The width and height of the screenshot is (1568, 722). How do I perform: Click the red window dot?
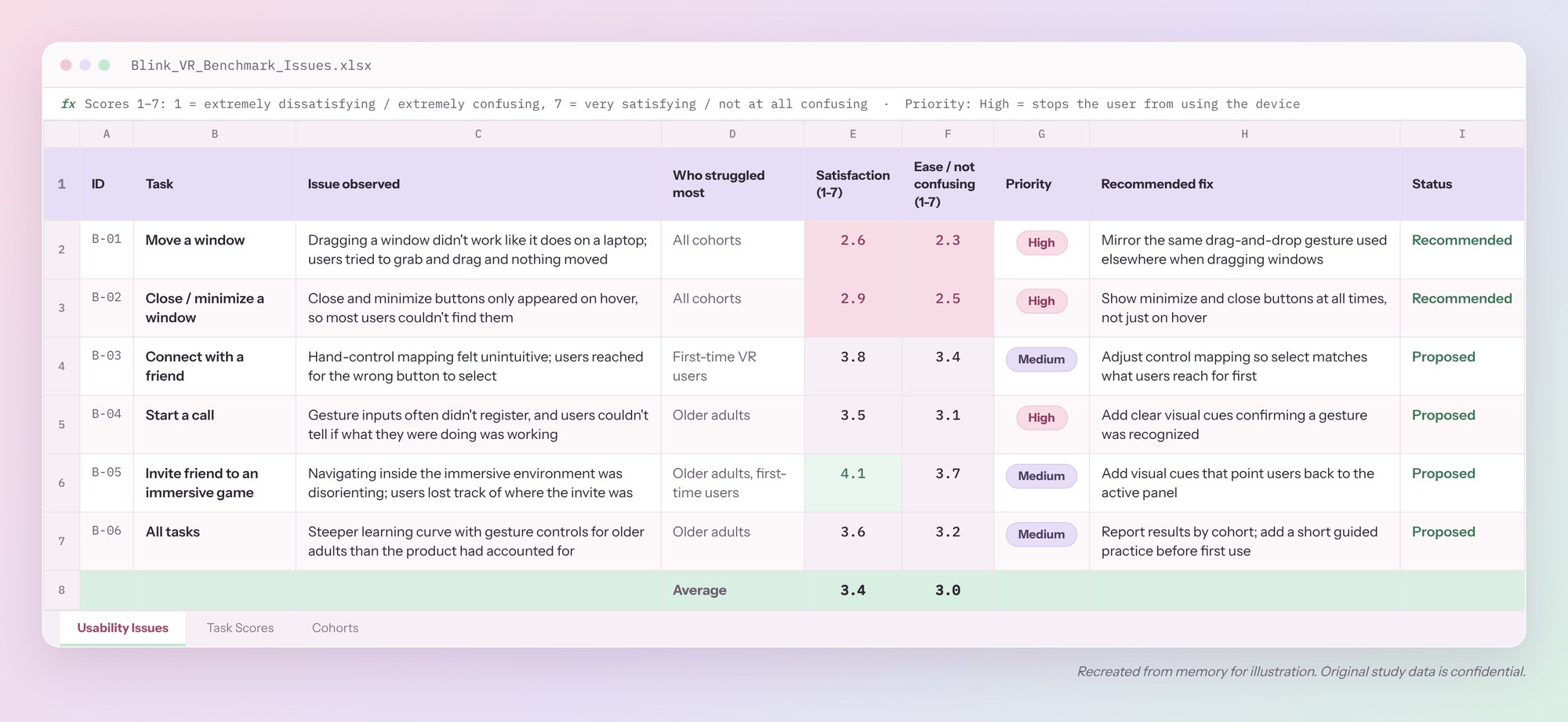click(x=66, y=65)
